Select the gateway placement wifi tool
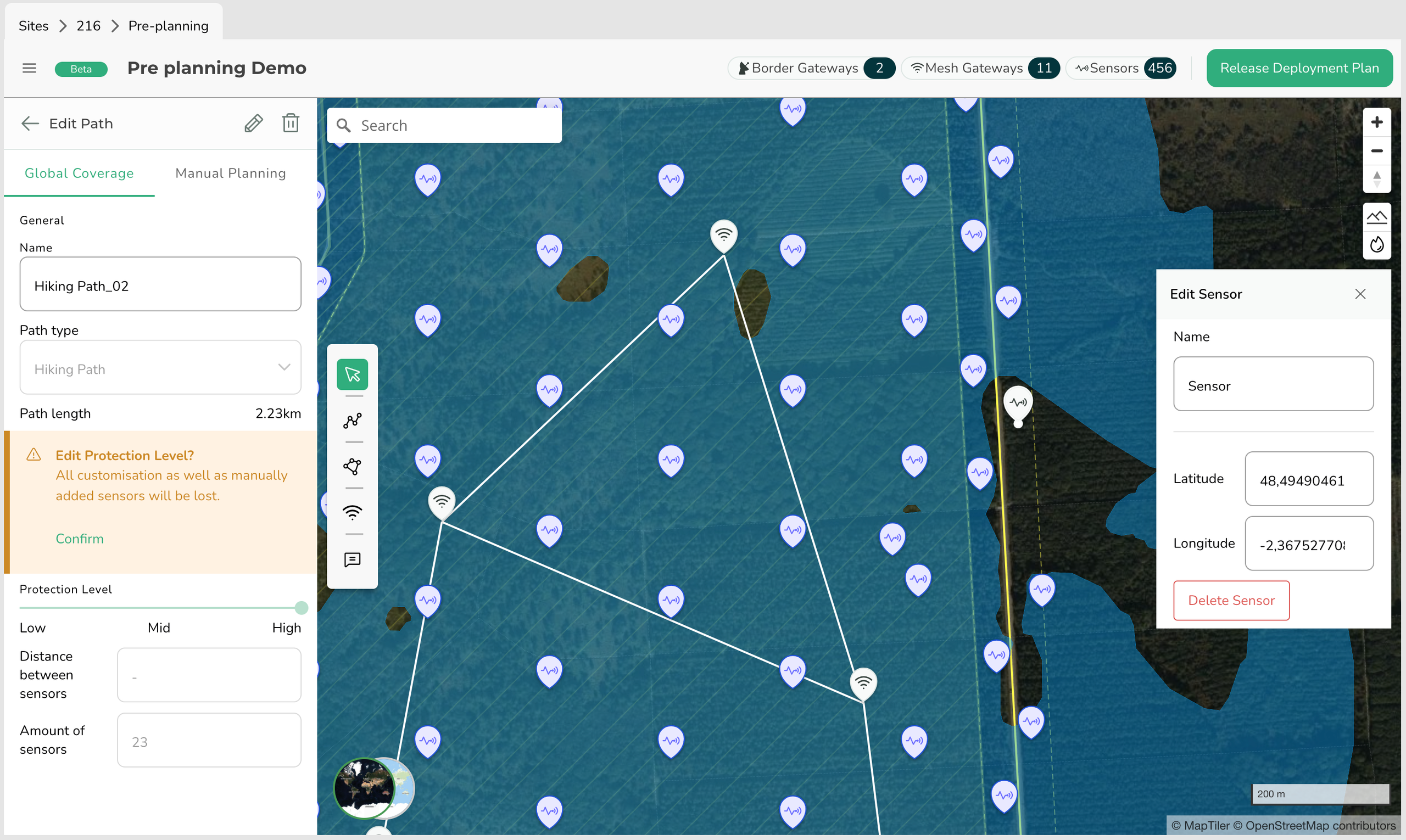 pos(352,512)
